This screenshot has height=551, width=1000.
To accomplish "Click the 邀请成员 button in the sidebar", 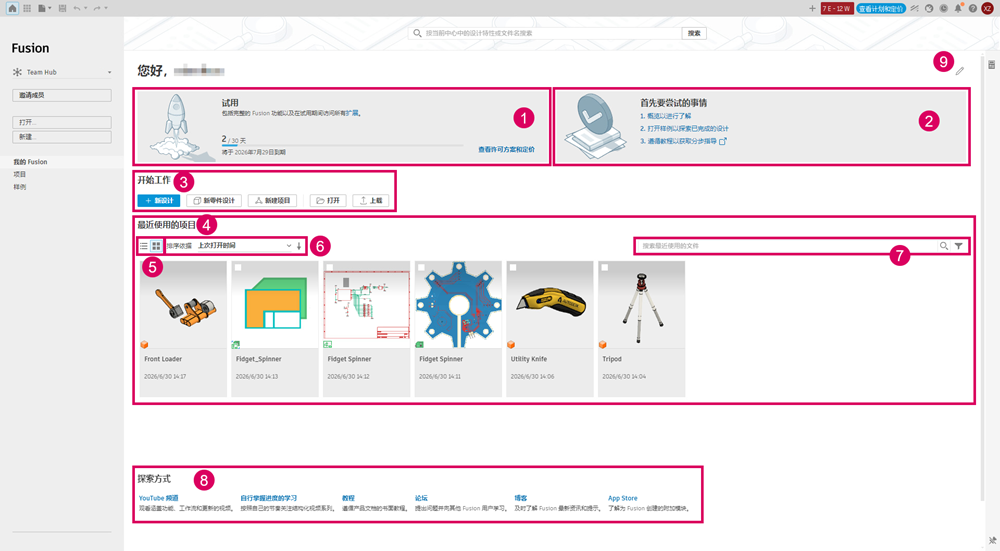I will [62, 95].
